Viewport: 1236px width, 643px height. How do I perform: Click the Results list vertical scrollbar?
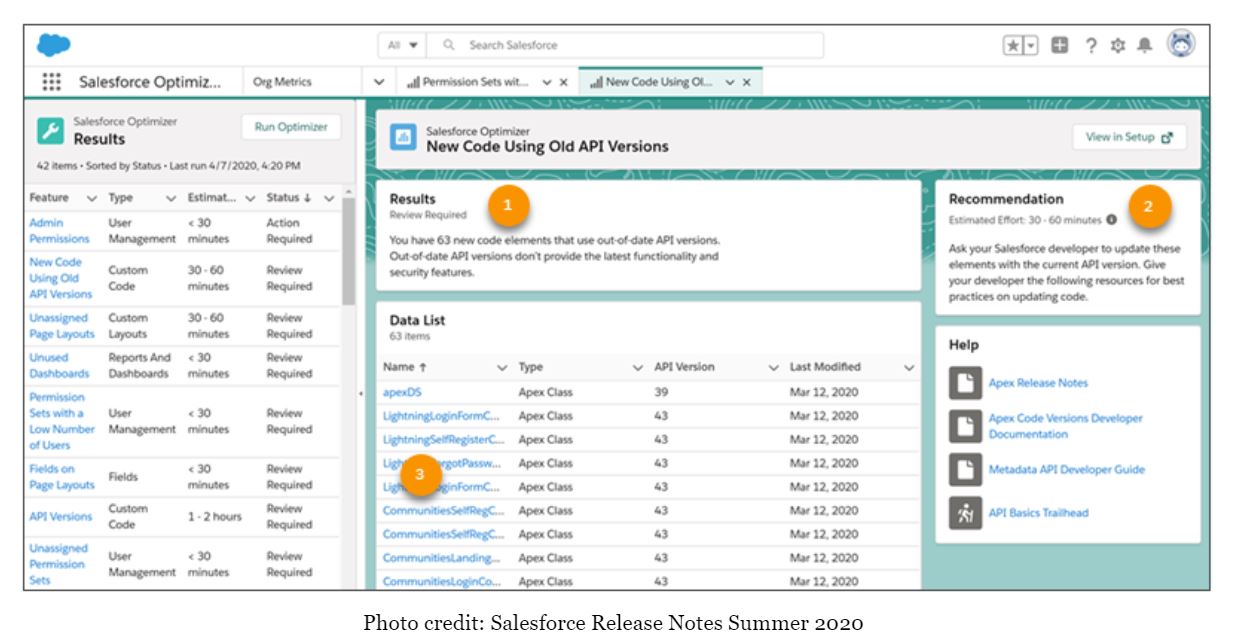[348, 250]
